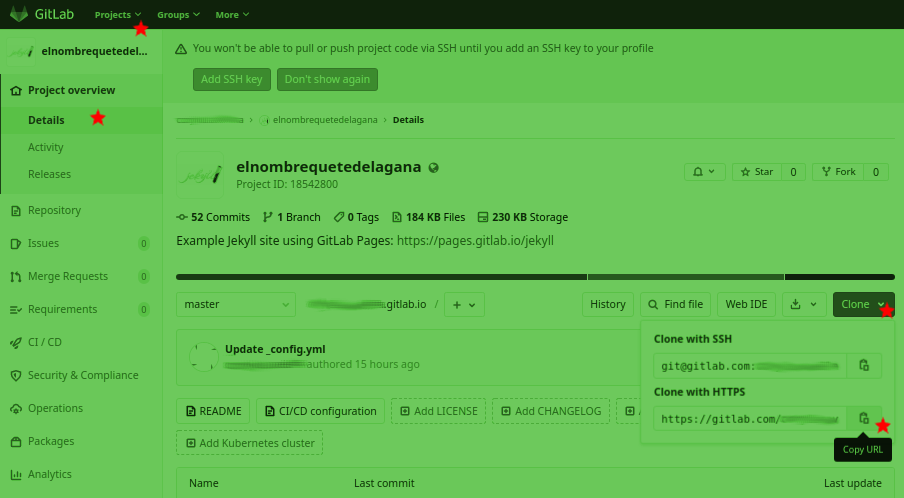Click the Add SSH key button
Screen dimensions: 904x498
pyautogui.click(x=232, y=80)
